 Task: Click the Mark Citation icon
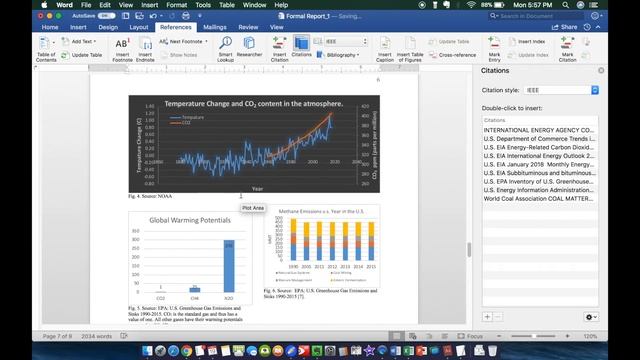(x=567, y=49)
